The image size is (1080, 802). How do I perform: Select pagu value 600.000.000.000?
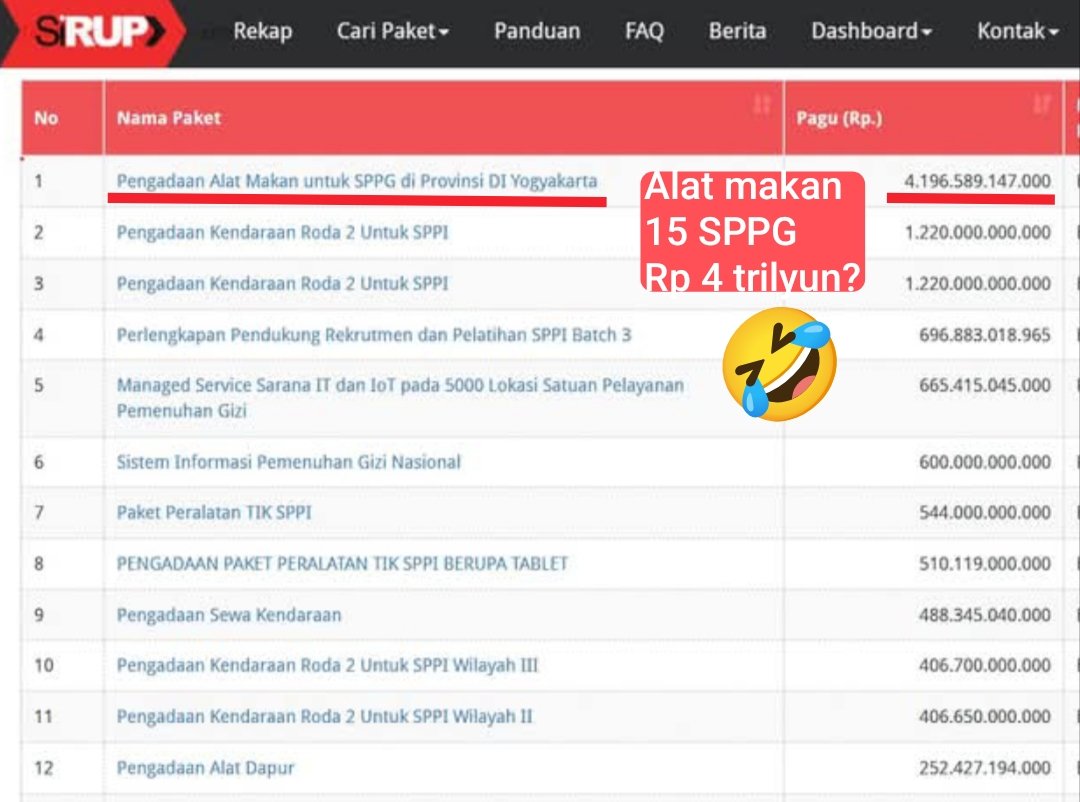pyautogui.click(x=985, y=462)
